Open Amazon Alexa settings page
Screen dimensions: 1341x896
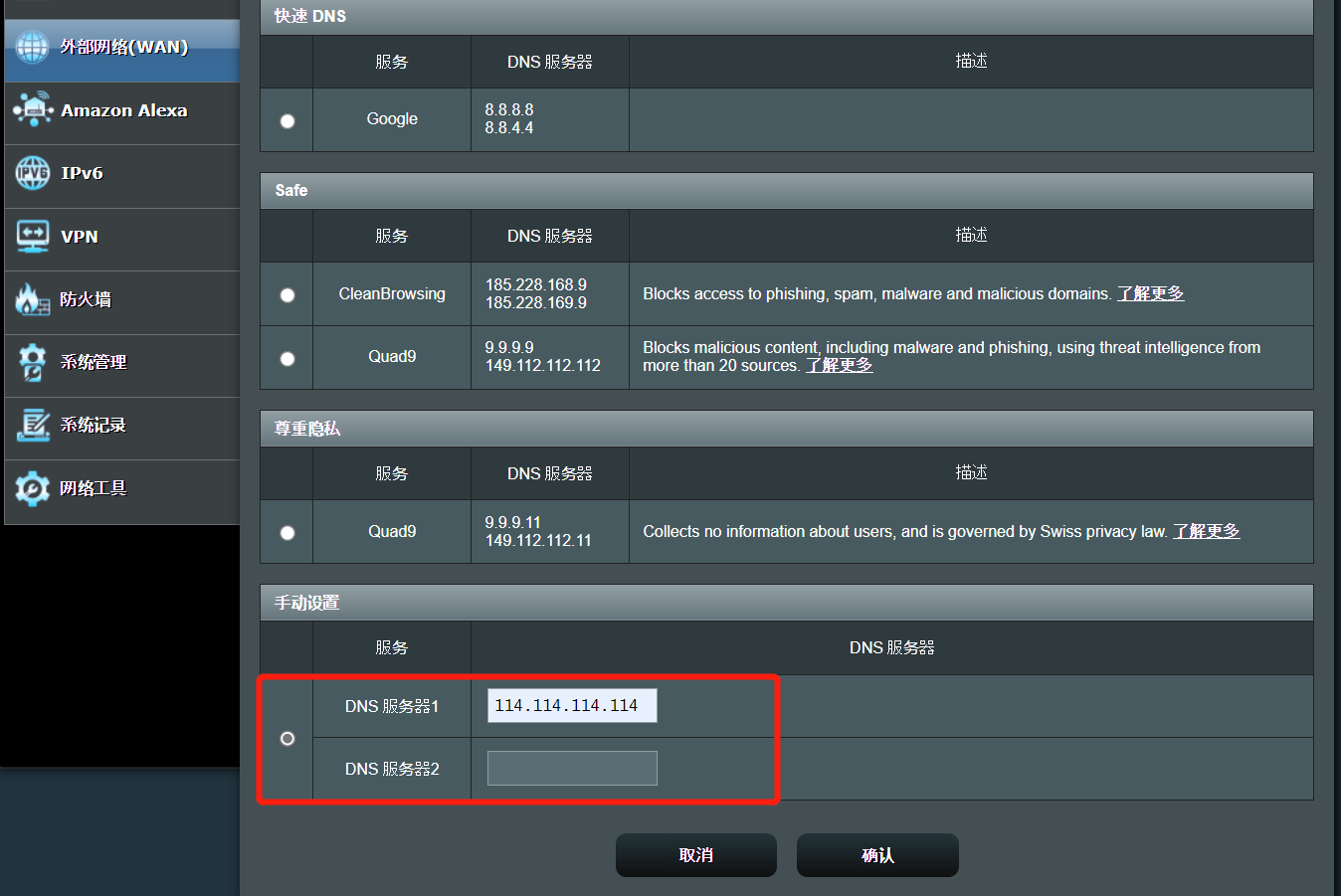point(122,113)
